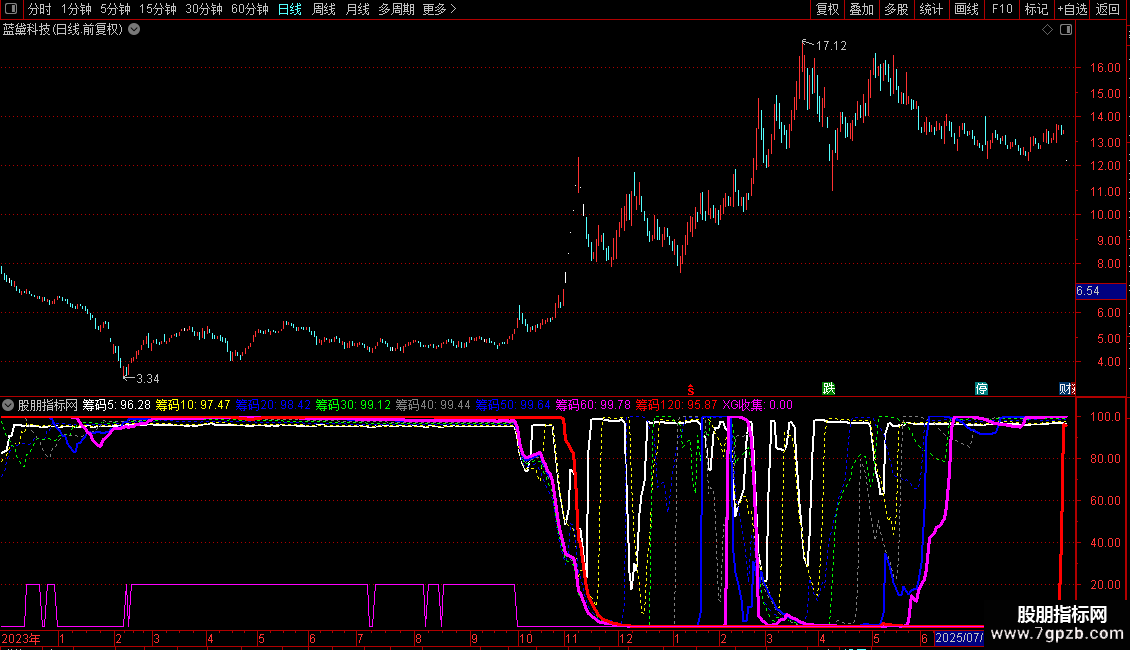Screen dimensions: 1130x650
Task: Select the 筹码120 indicator value
Action: click(x=677, y=405)
